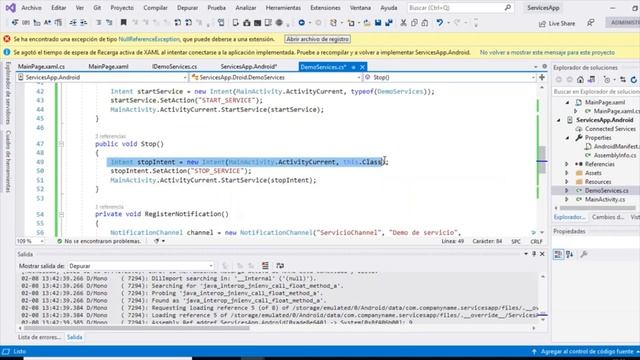Click the bookmark toggle icon in the toolbar
This screenshot has height=360, width=640.
tap(123, 23)
